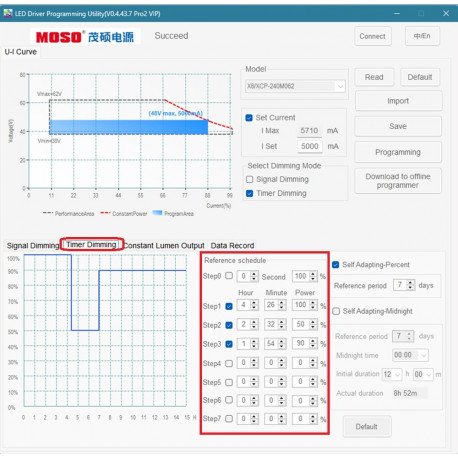Uncheck the Set Current checkbox
Screen dimensions: 458x458
point(249,118)
